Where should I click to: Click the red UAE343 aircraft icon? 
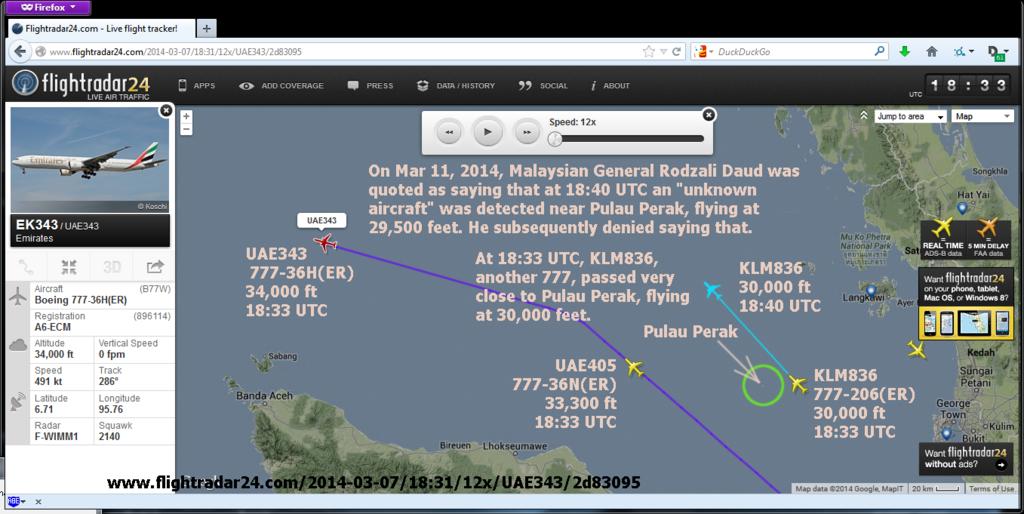pos(324,242)
